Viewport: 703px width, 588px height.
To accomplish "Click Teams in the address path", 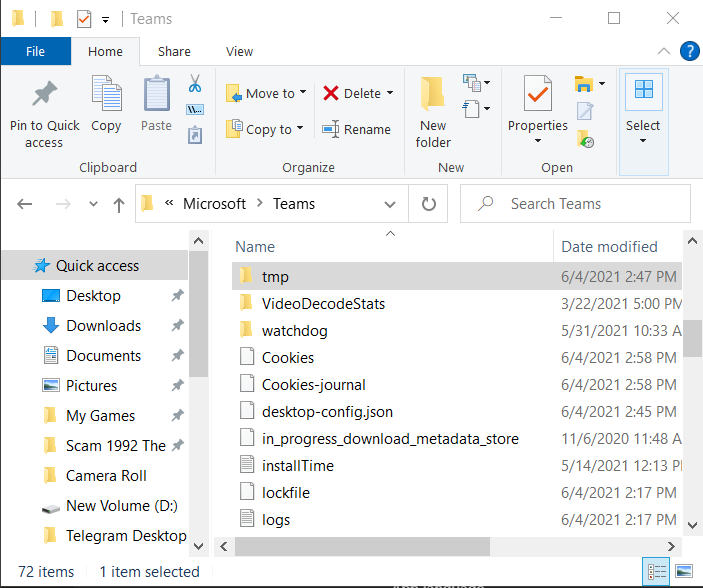I will (x=294, y=204).
